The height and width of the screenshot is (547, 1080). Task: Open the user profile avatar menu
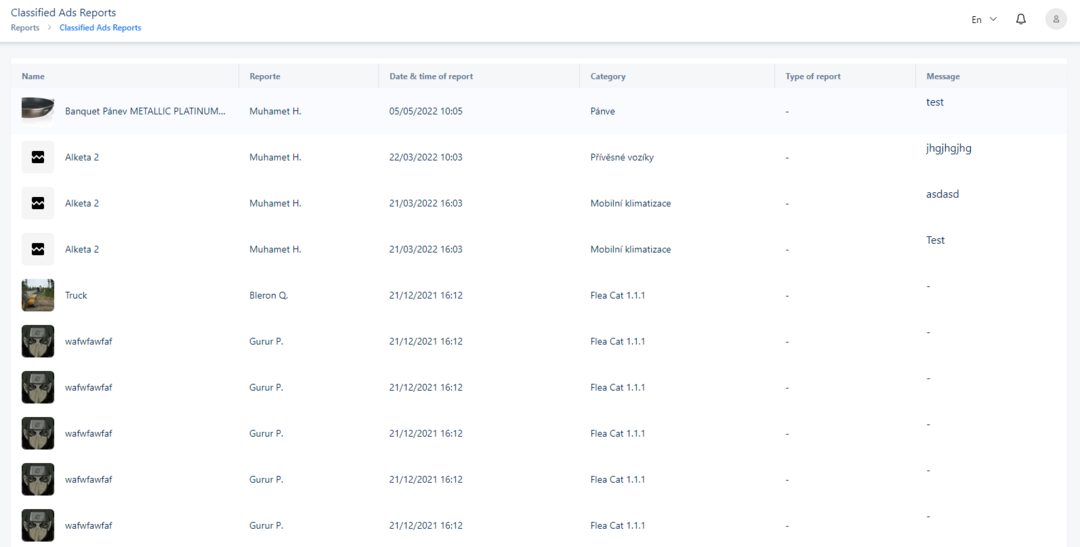coord(1056,19)
